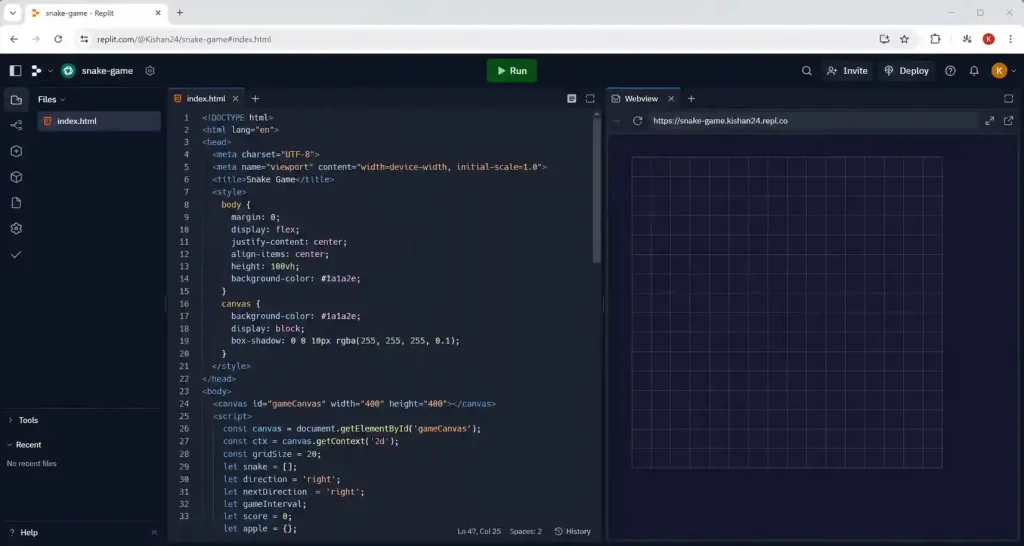Screen dimensions: 1024x546
Task: Open the cube-shaped sidebar tool
Action: [16, 177]
